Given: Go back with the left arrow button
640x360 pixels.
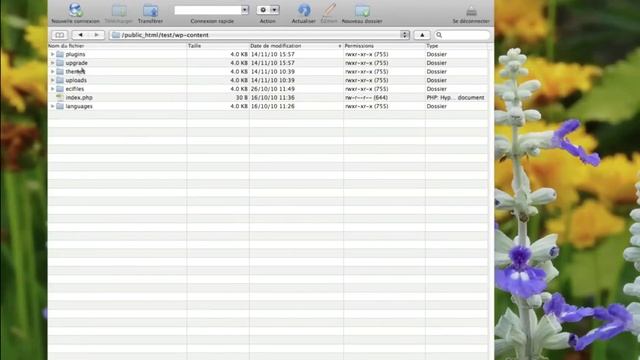Looking at the screenshot, I should click(x=80, y=35).
